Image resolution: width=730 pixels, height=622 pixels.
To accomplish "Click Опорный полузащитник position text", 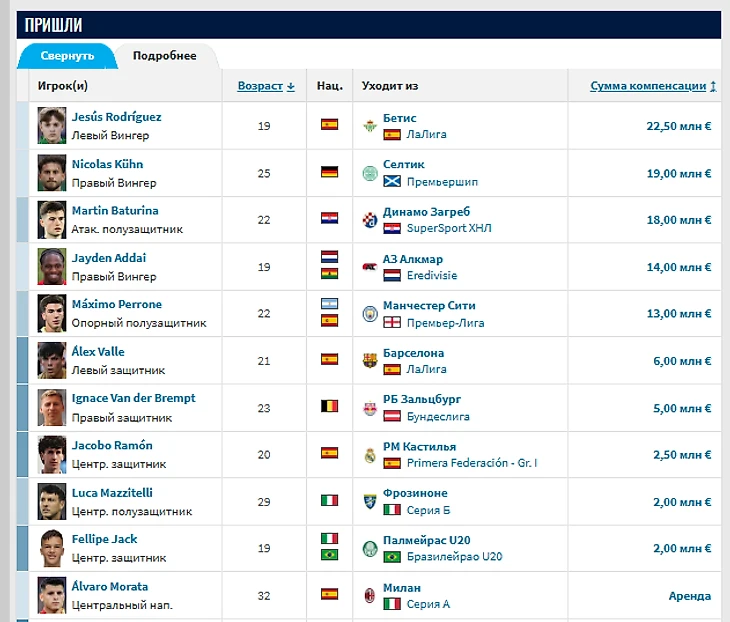I will 139,323.
